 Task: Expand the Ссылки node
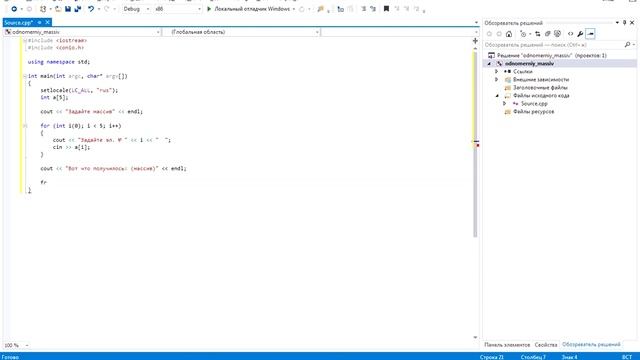(497, 71)
